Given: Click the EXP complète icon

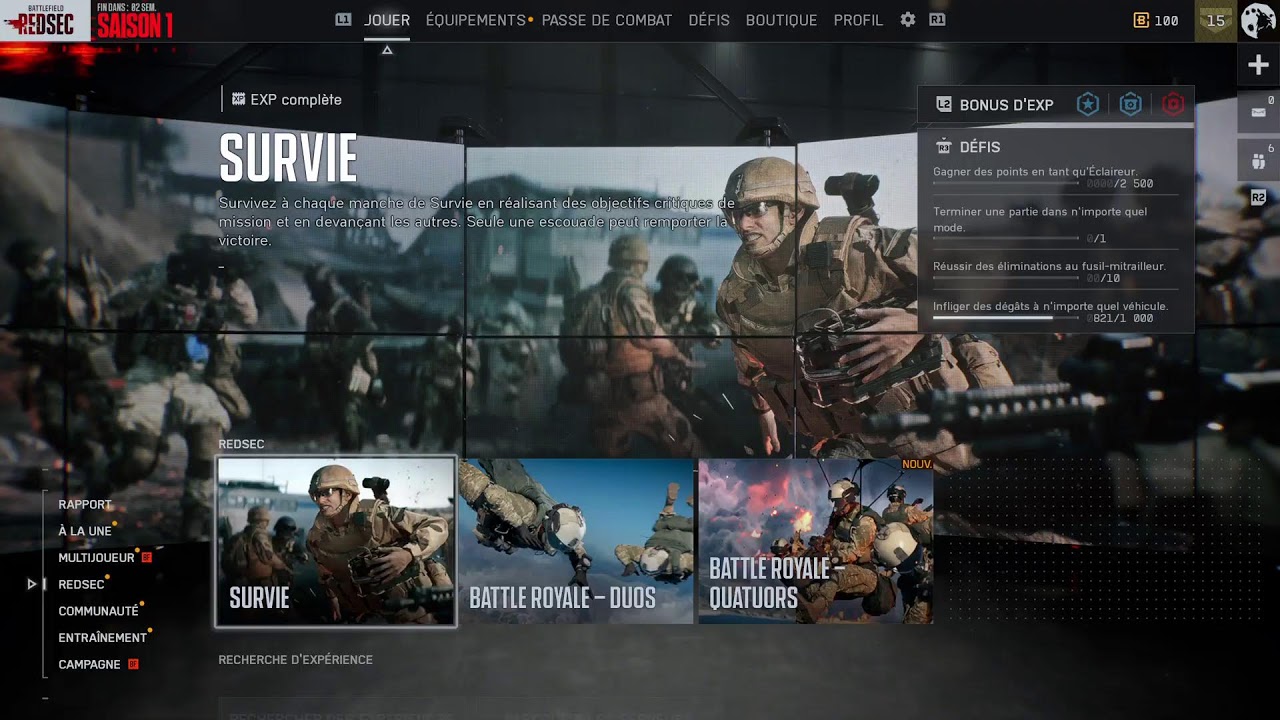Looking at the screenshot, I should tap(238, 99).
